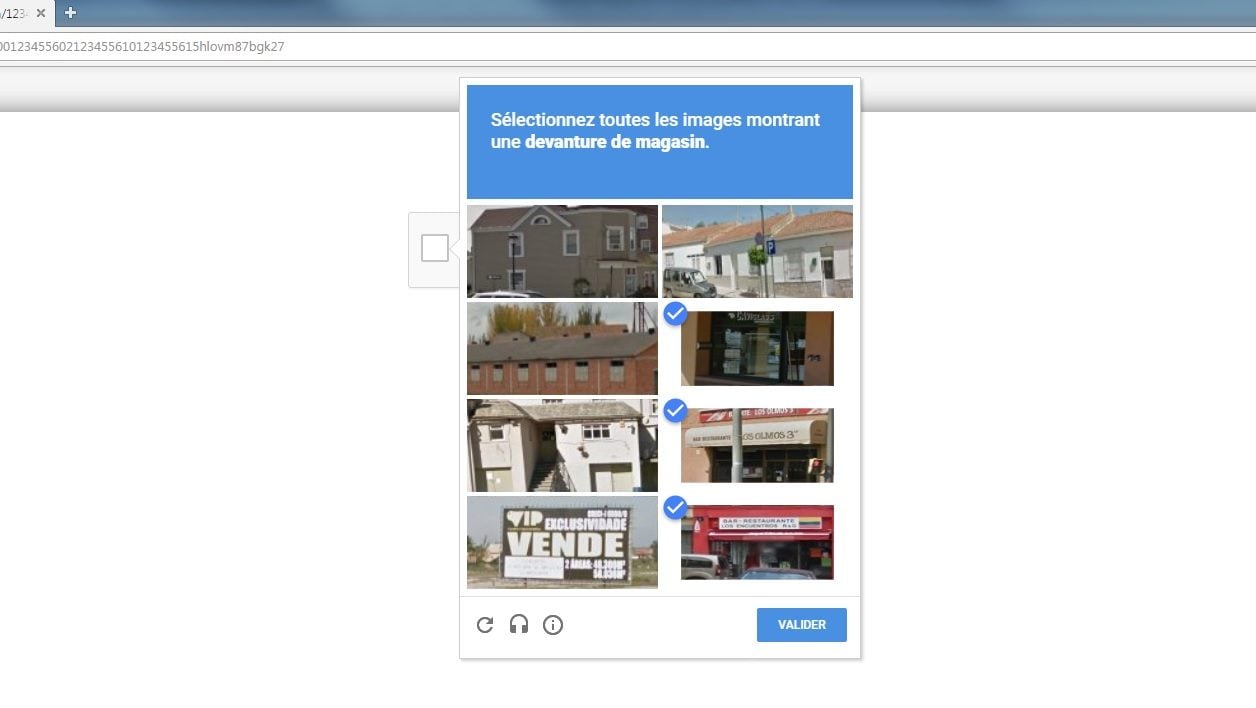Open a new browser tab with plus icon
Viewport: 1256px width, 708px height.
70,13
